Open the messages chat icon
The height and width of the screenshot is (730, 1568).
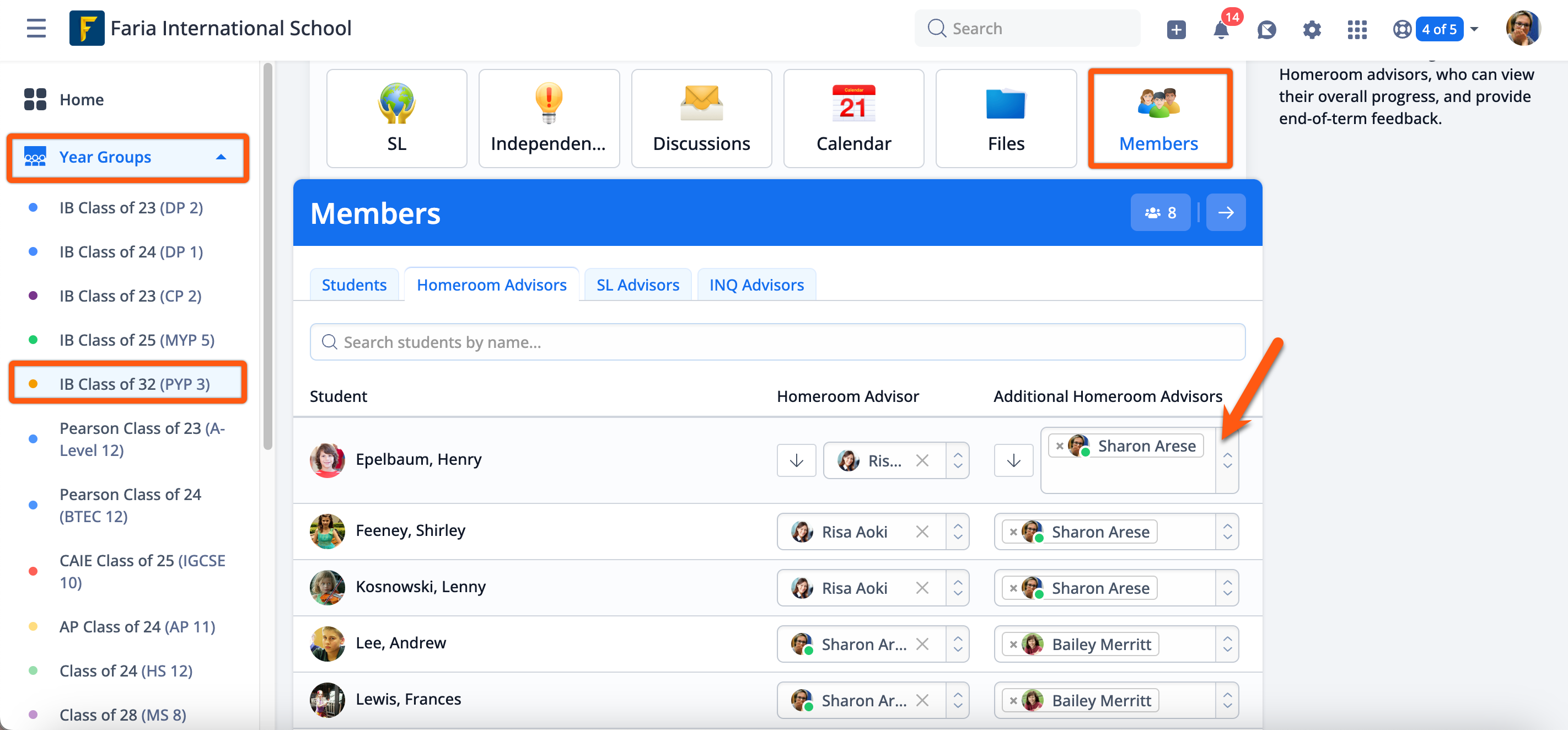tap(1266, 29)
